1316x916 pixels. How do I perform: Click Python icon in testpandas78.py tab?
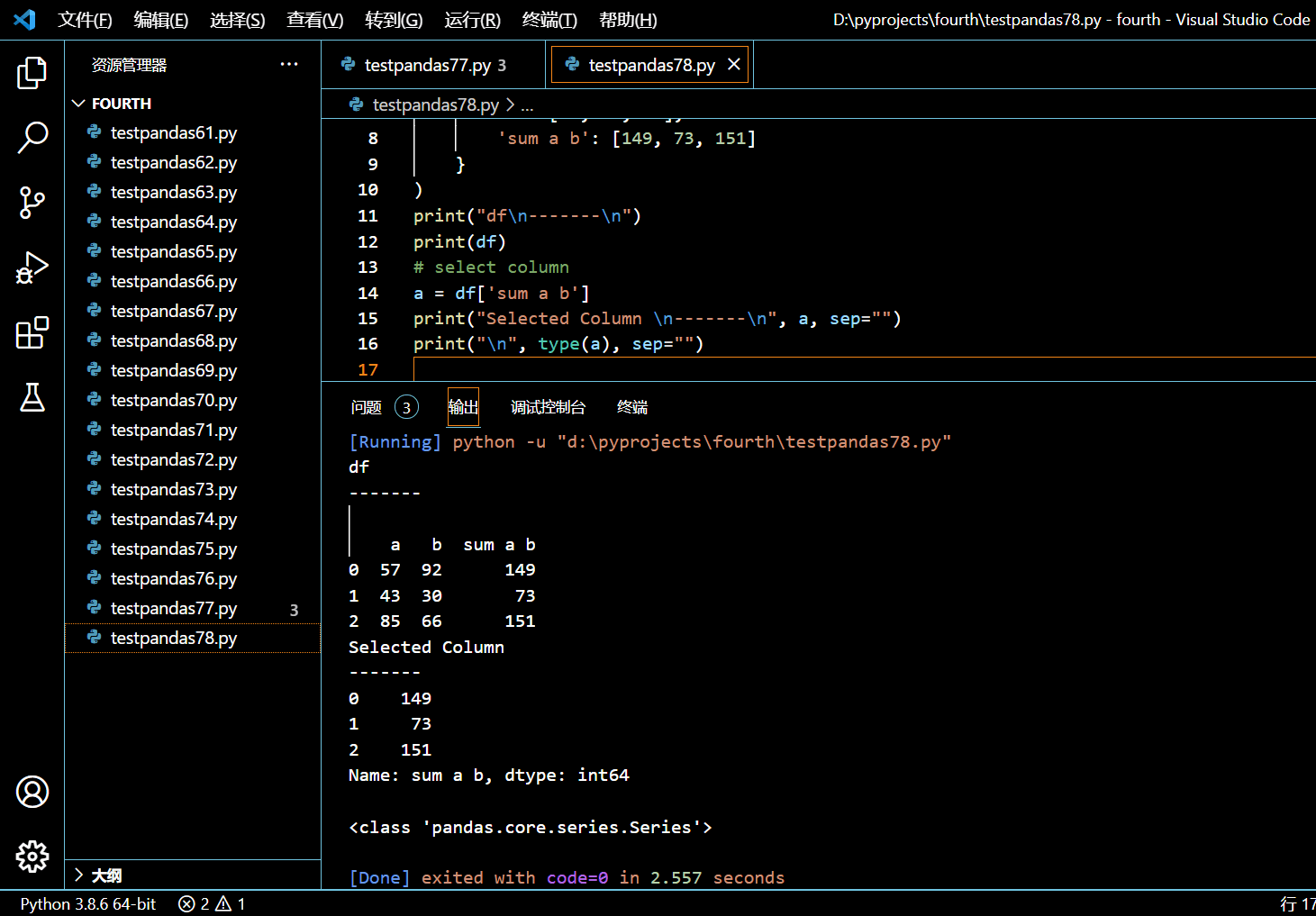point(572,64)
